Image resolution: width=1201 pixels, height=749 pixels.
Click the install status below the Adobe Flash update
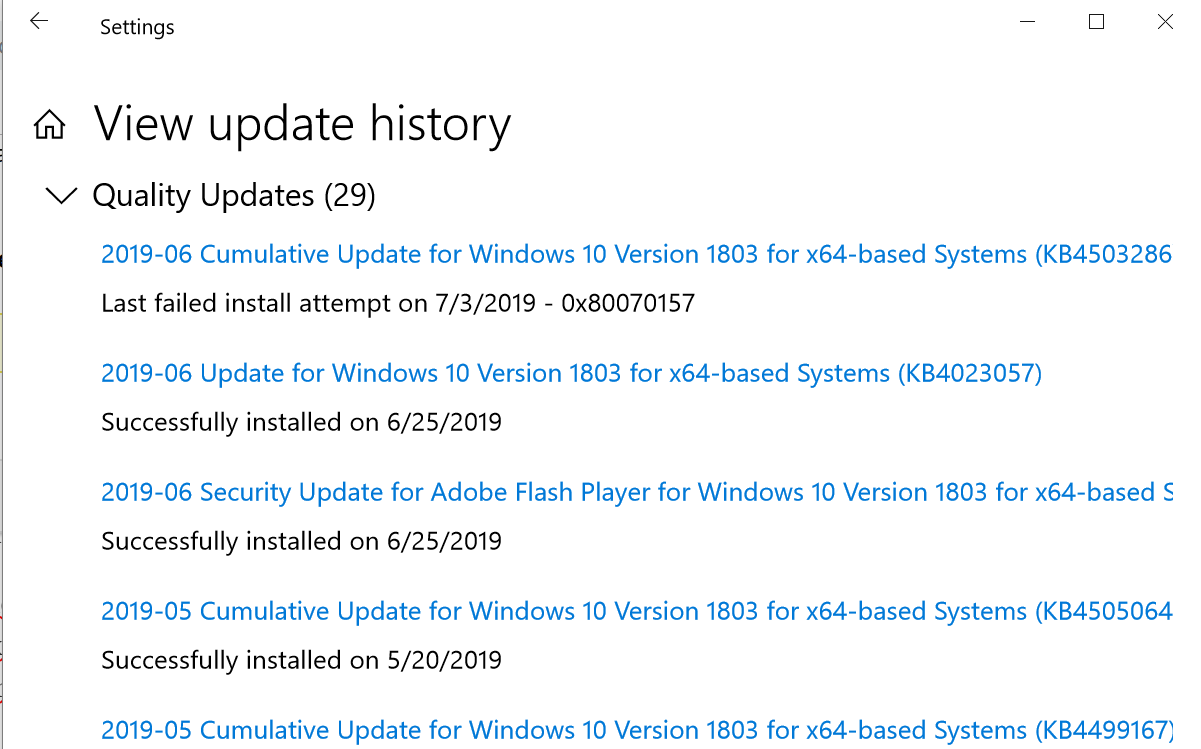click(x=301, y=541)
